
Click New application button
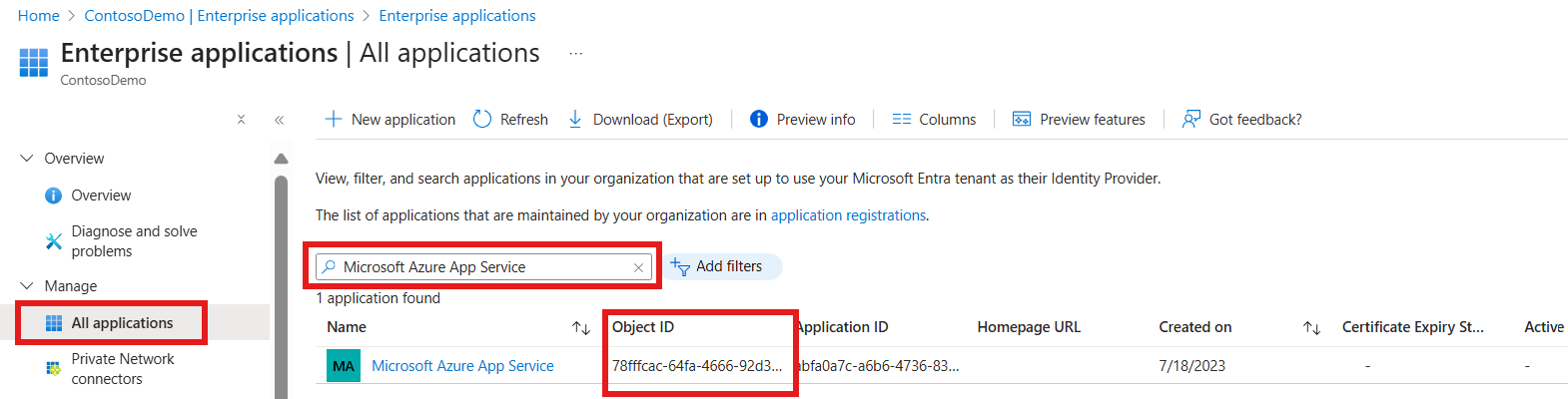391,120
